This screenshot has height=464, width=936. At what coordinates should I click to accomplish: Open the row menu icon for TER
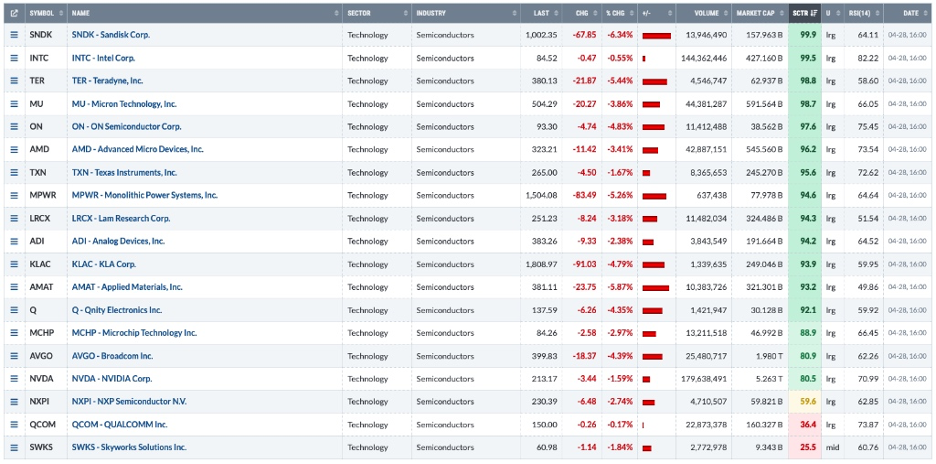pos(14,81)
